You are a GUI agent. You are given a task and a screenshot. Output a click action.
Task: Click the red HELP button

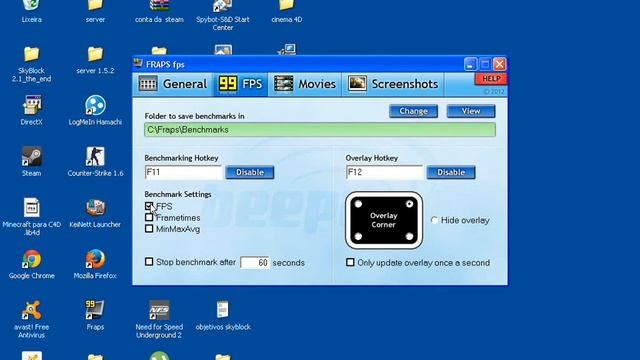[x=491, y=79]
